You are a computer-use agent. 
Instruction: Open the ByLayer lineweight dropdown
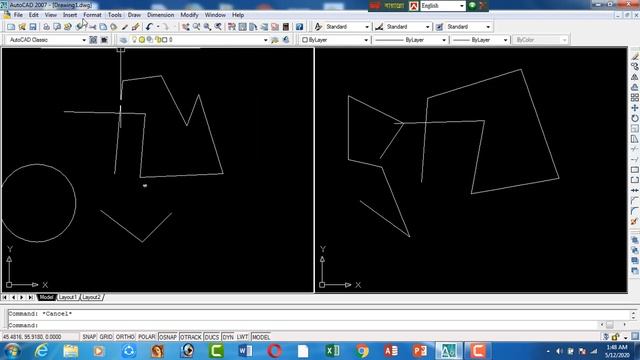pos(505,40)
